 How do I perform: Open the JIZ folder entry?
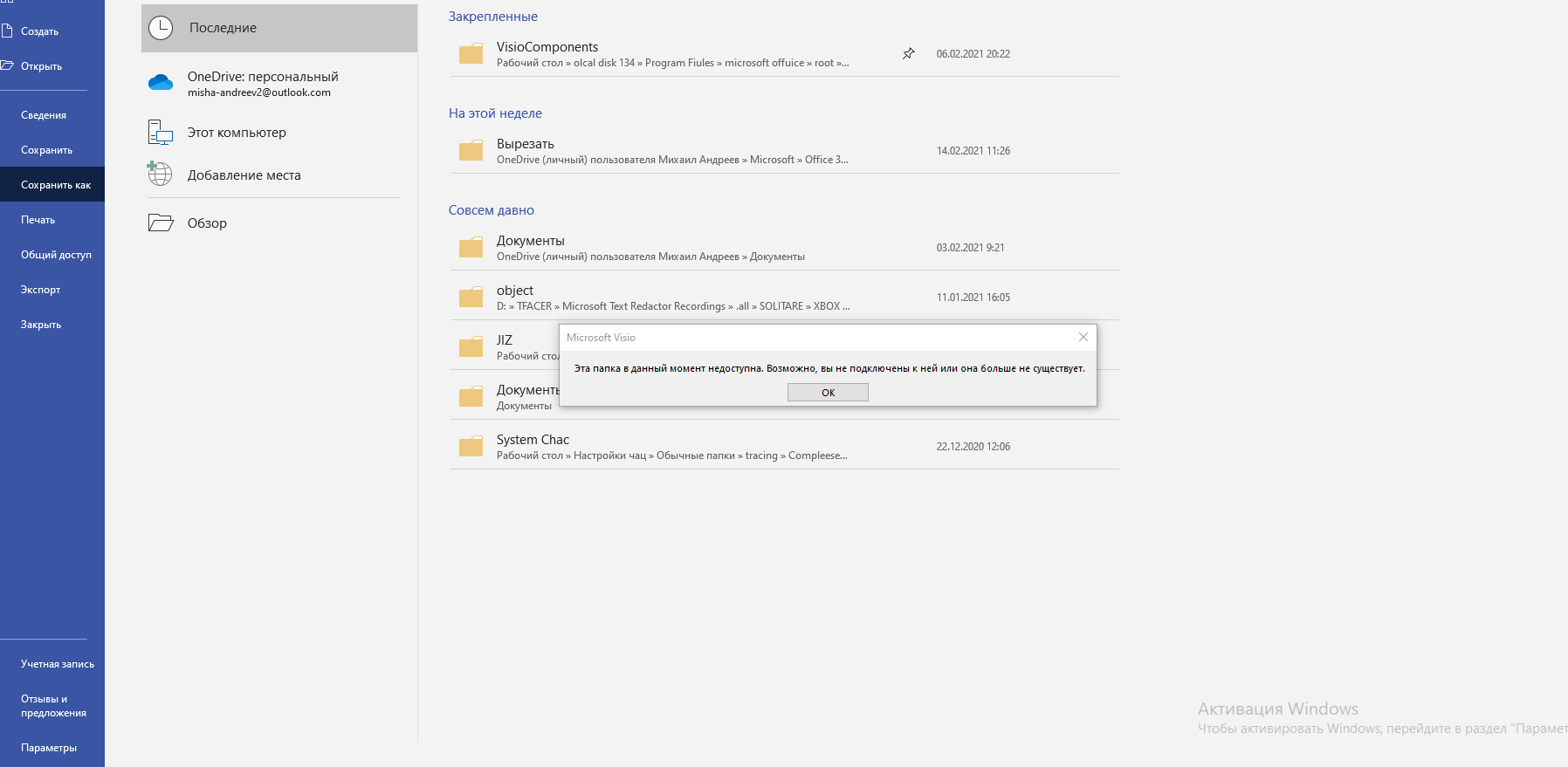click(505, 347)
